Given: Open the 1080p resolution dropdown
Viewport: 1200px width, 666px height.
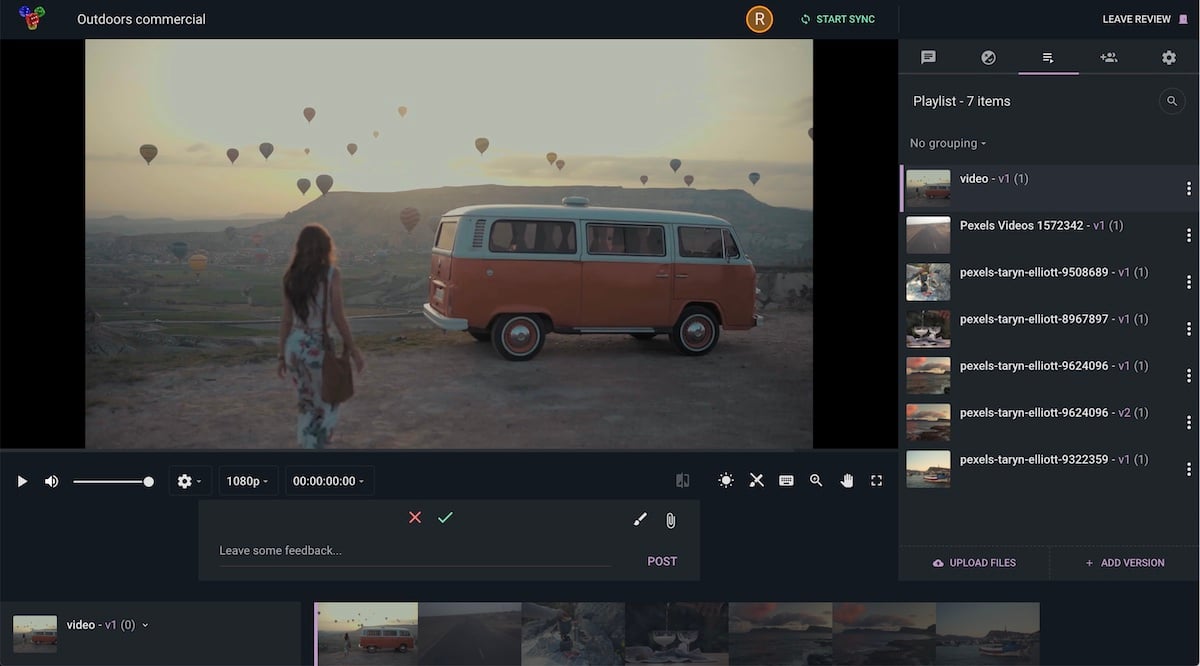Looking at the screenshot, I should [x=247, y=481].
